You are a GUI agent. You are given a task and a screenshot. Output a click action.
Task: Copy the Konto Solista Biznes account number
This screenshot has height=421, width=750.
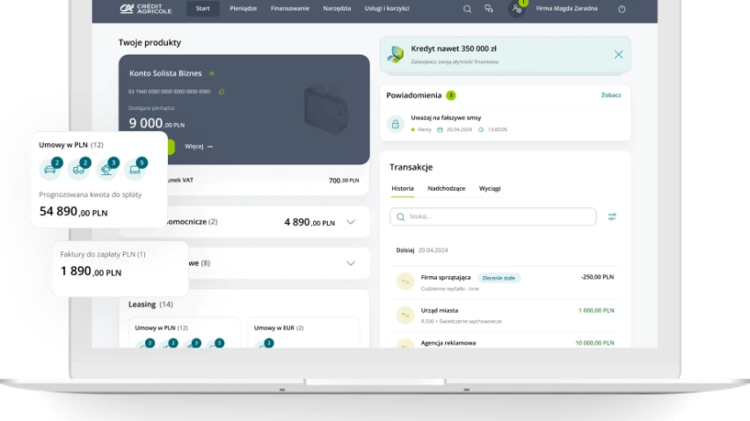coord(221,91)
